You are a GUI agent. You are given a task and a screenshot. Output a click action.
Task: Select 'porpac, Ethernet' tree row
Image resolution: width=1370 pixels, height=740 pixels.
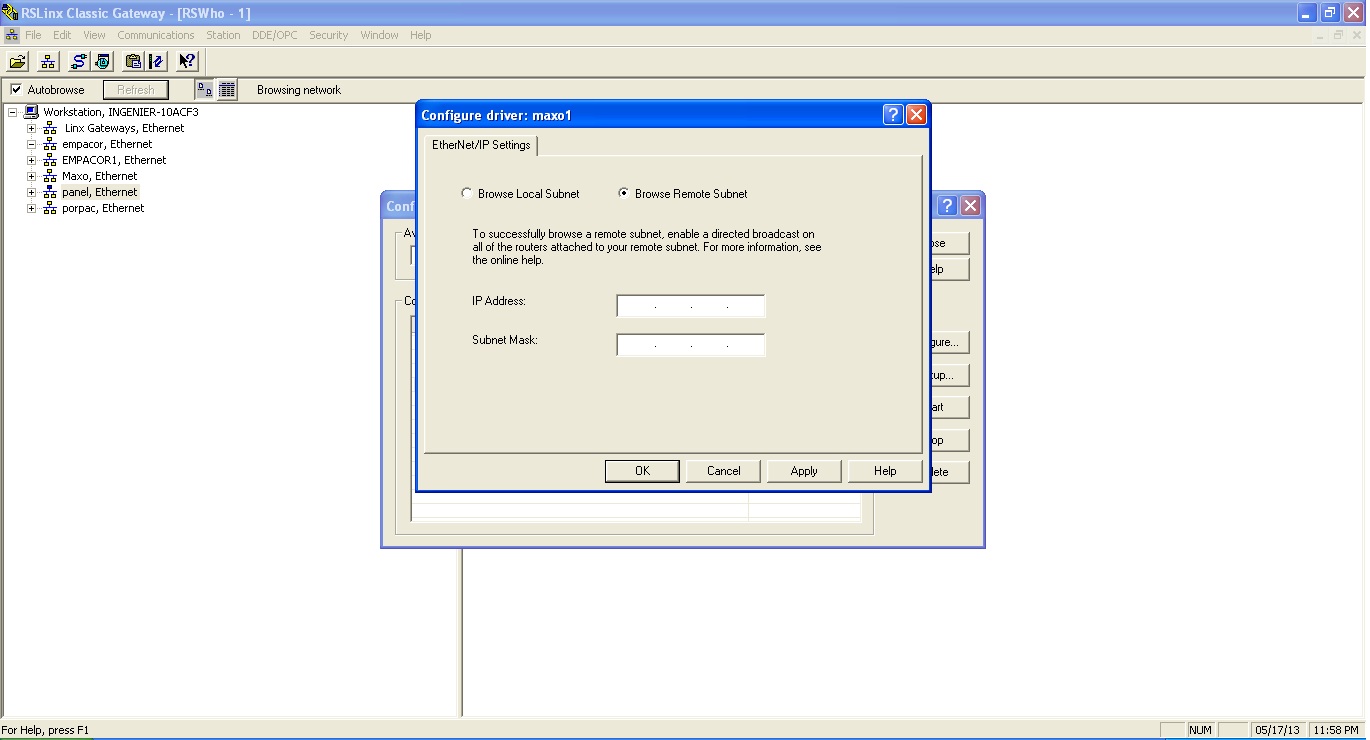(x=103, y=208)
